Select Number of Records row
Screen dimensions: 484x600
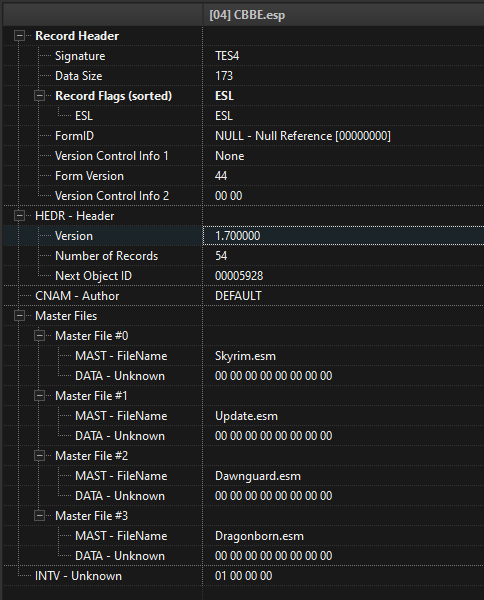[x=243, y=256]
